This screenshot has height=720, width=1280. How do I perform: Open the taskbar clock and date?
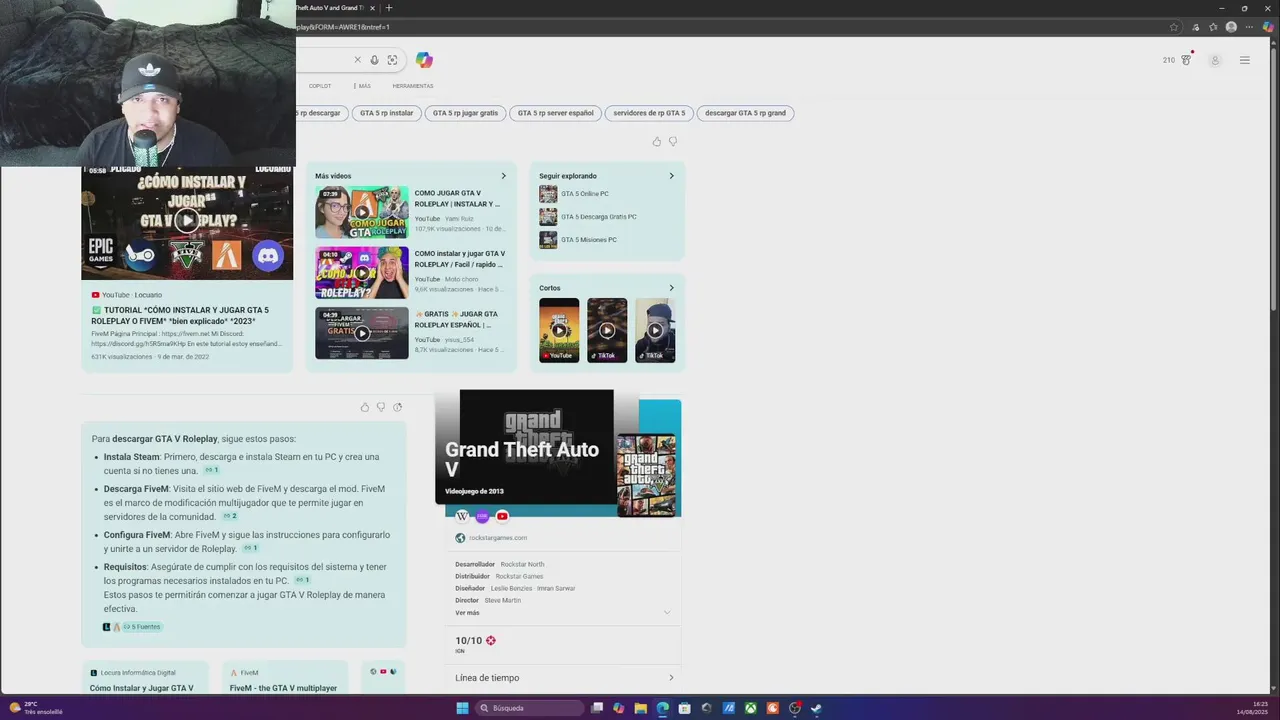point(1254,708)
